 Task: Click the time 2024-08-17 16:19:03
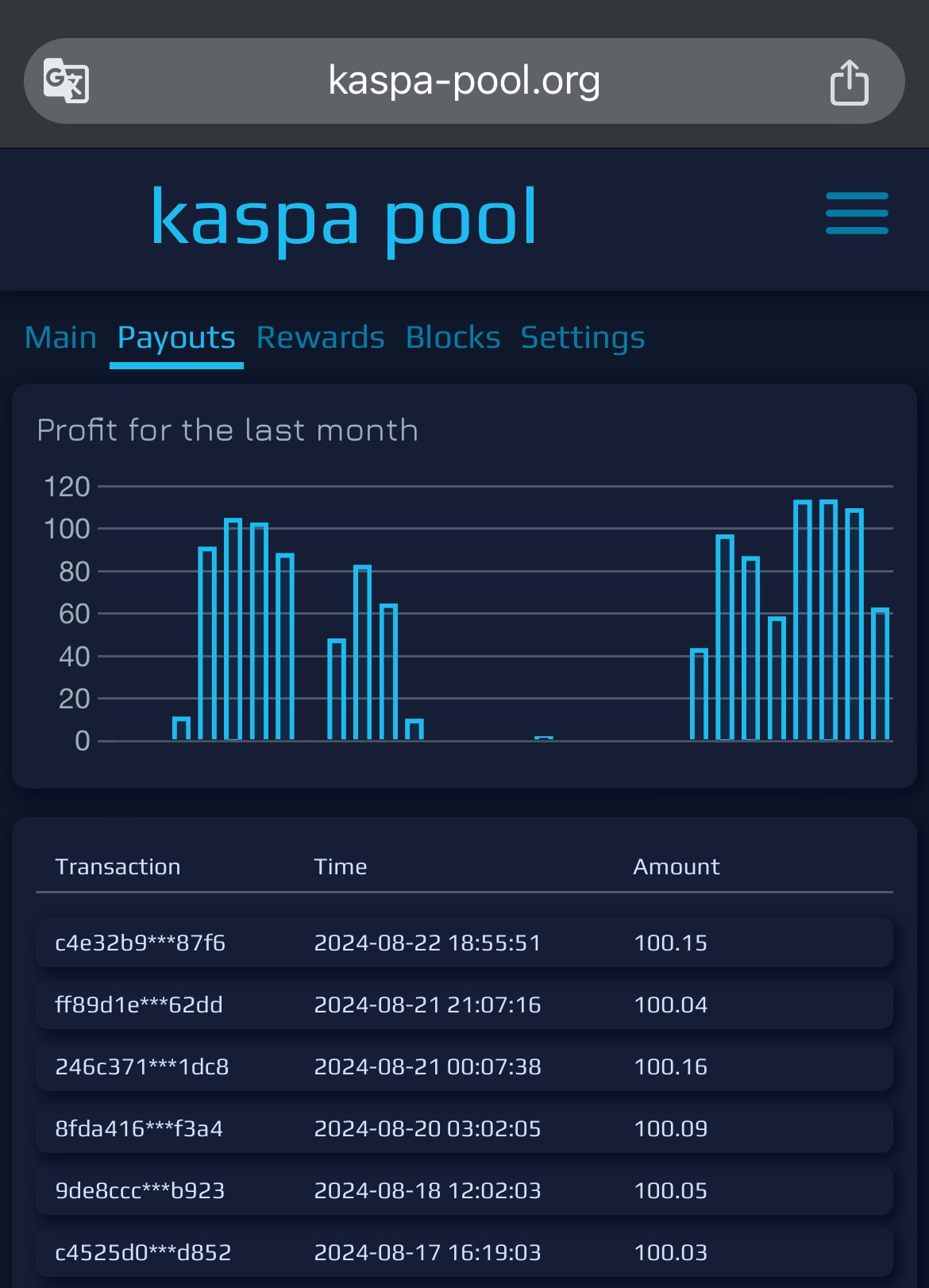(x=427, y=1252)
